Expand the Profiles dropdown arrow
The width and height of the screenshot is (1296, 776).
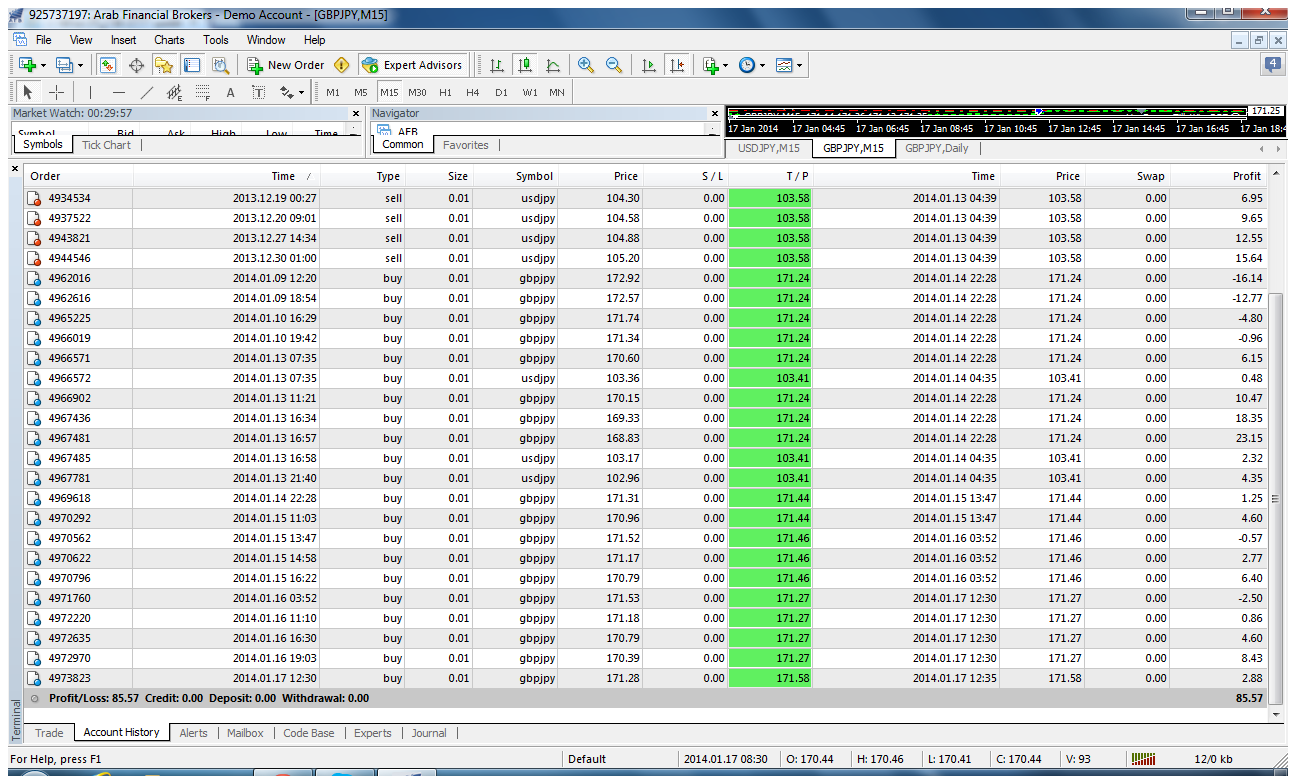coord(80,65)
